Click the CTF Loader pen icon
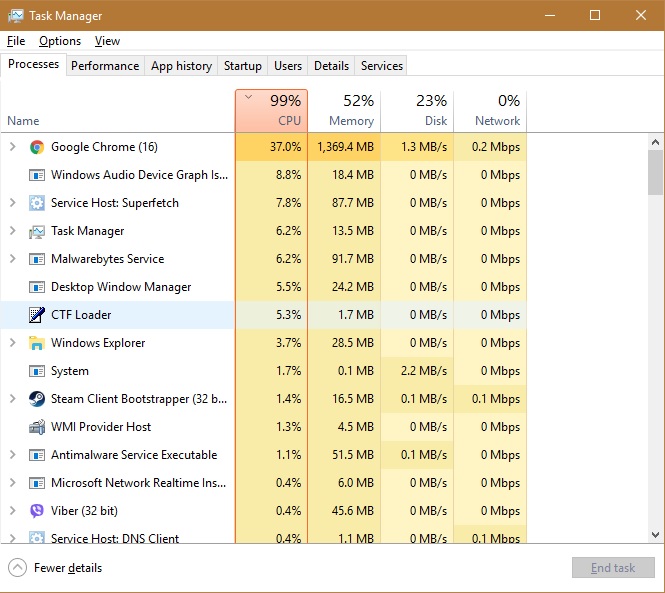 [37, 315]
